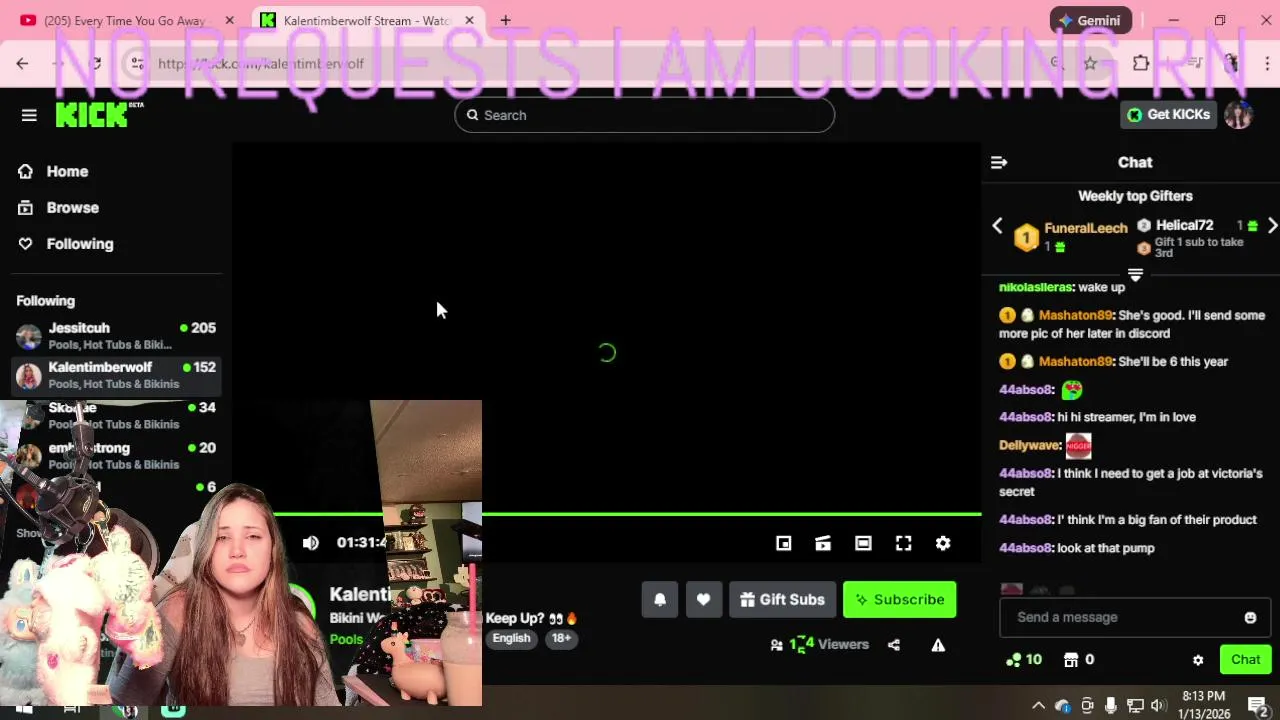Viewport: 1280px width, 720px height.
Task: Click the Get KICKs button
Action: (1168, 114)
